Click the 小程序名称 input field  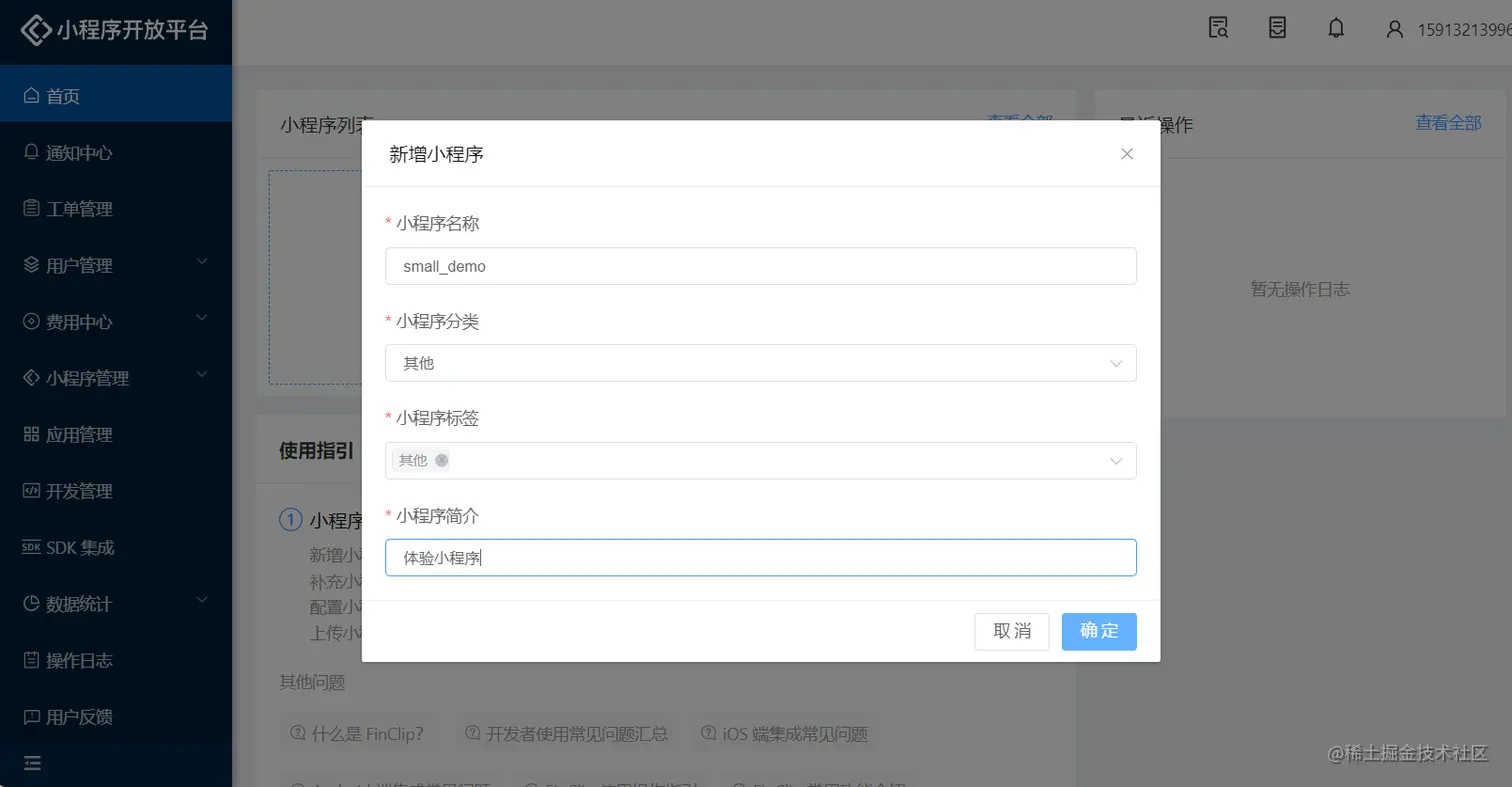point(761,266)
